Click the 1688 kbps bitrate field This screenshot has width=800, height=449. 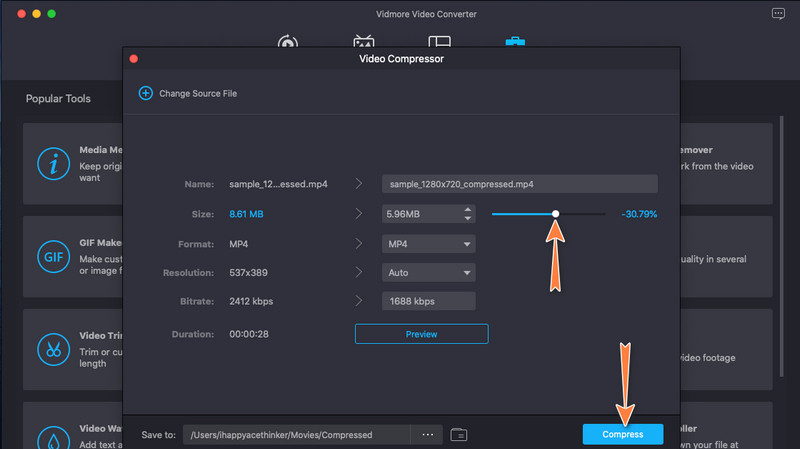428,301
